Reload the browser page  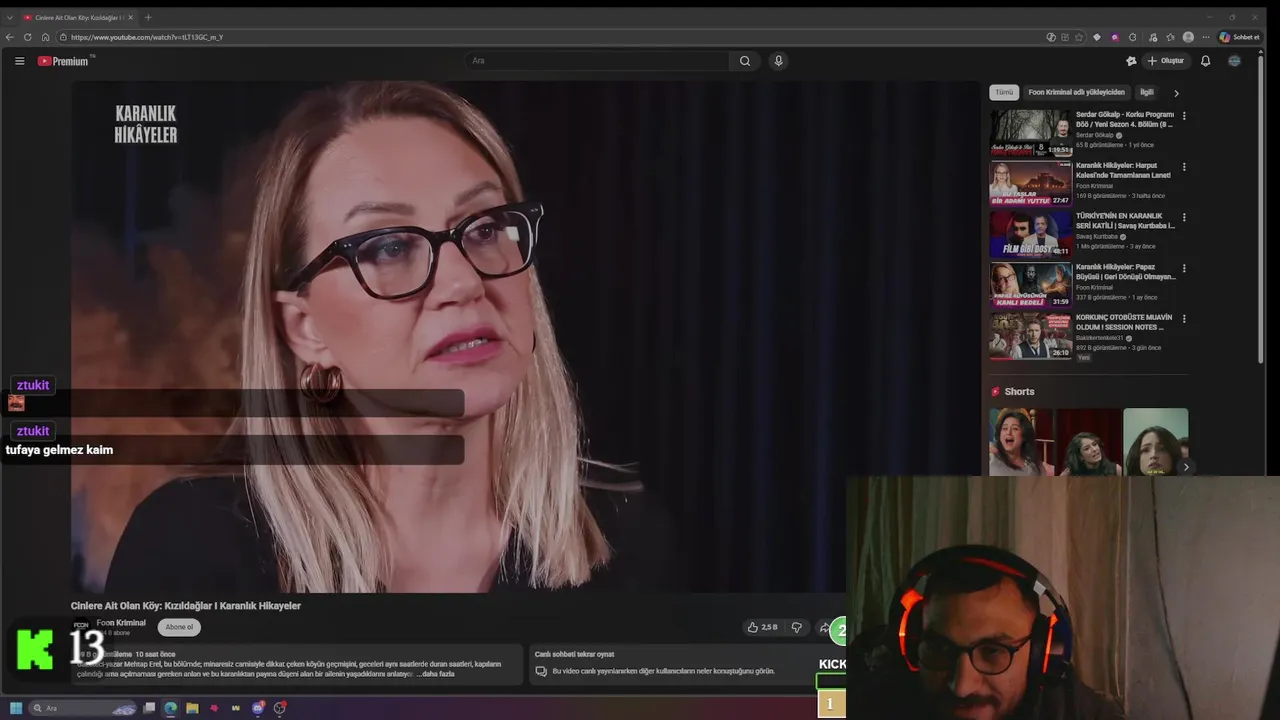click(27, 37)
